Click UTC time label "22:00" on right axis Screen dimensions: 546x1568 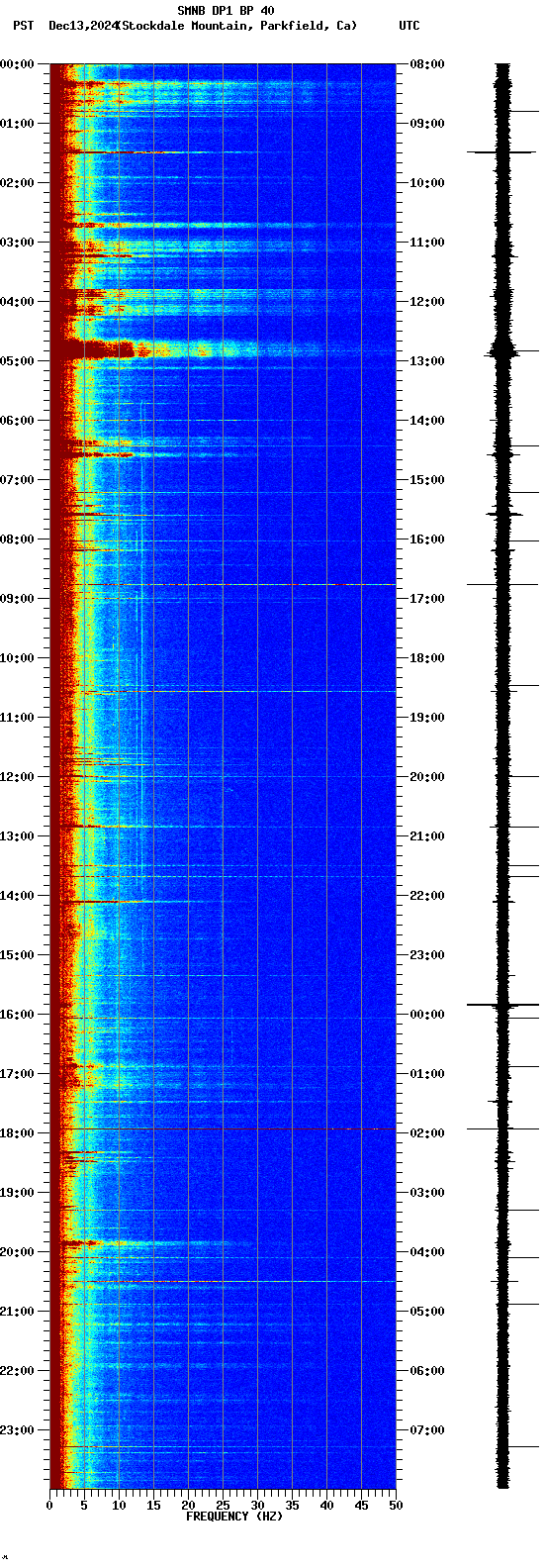click(427, 896)
